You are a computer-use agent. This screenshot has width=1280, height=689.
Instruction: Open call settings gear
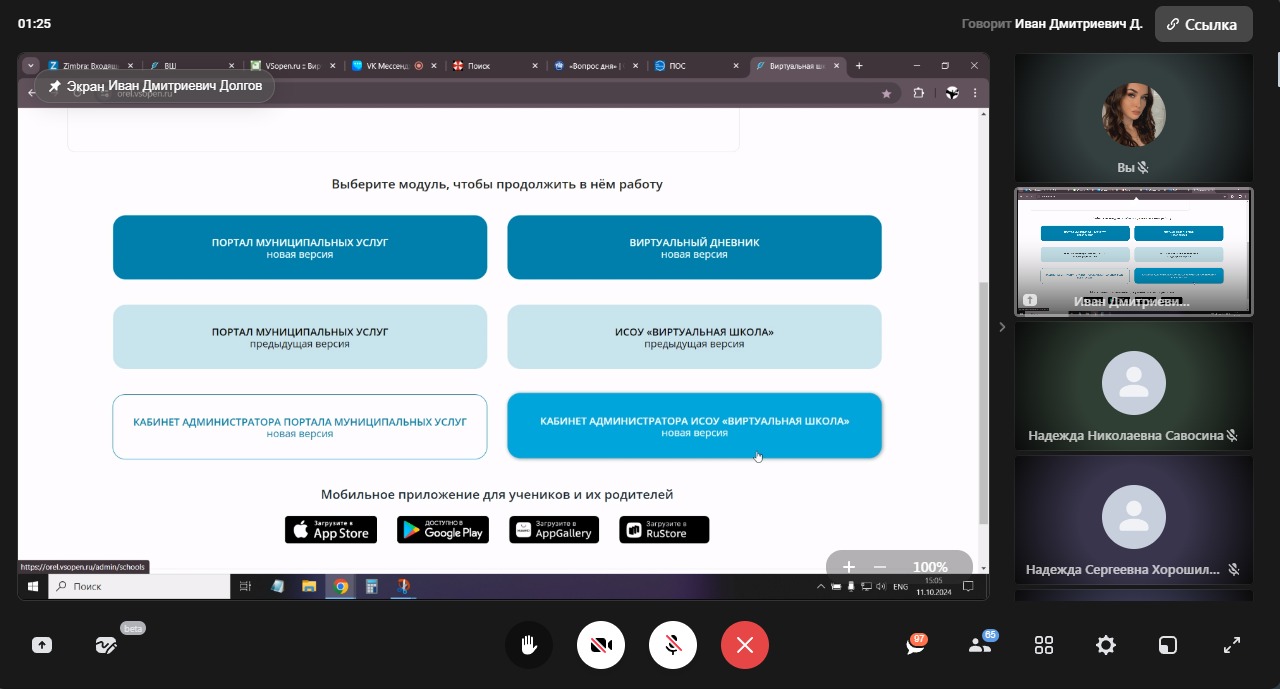[x=1106, y=645]
